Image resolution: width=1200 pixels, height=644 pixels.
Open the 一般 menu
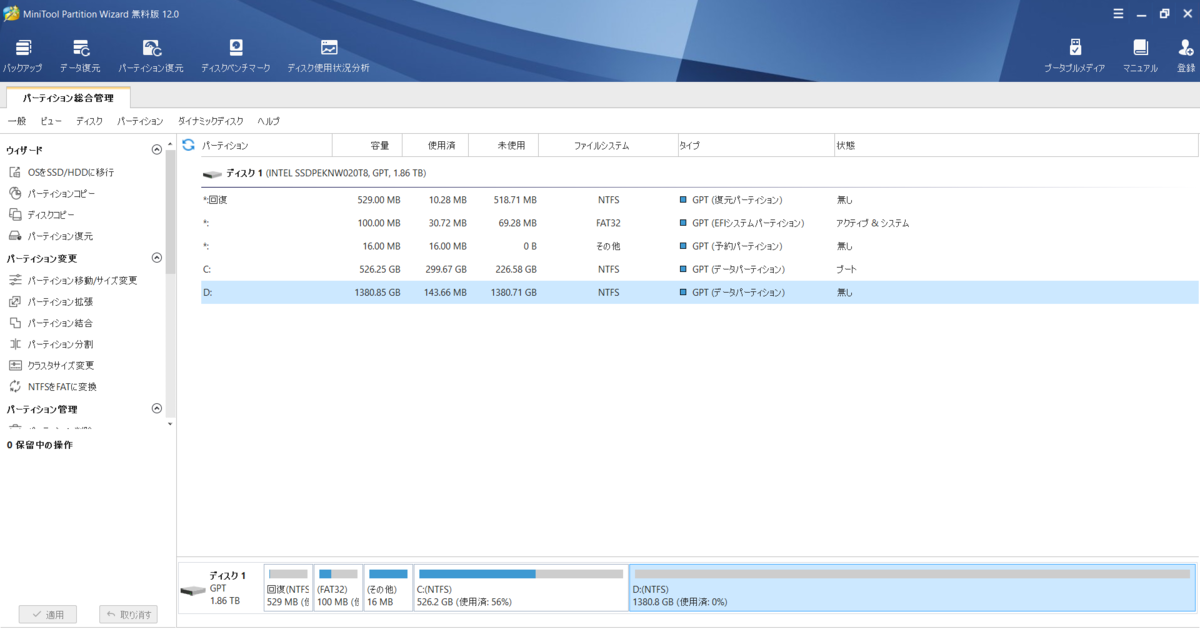16,121
